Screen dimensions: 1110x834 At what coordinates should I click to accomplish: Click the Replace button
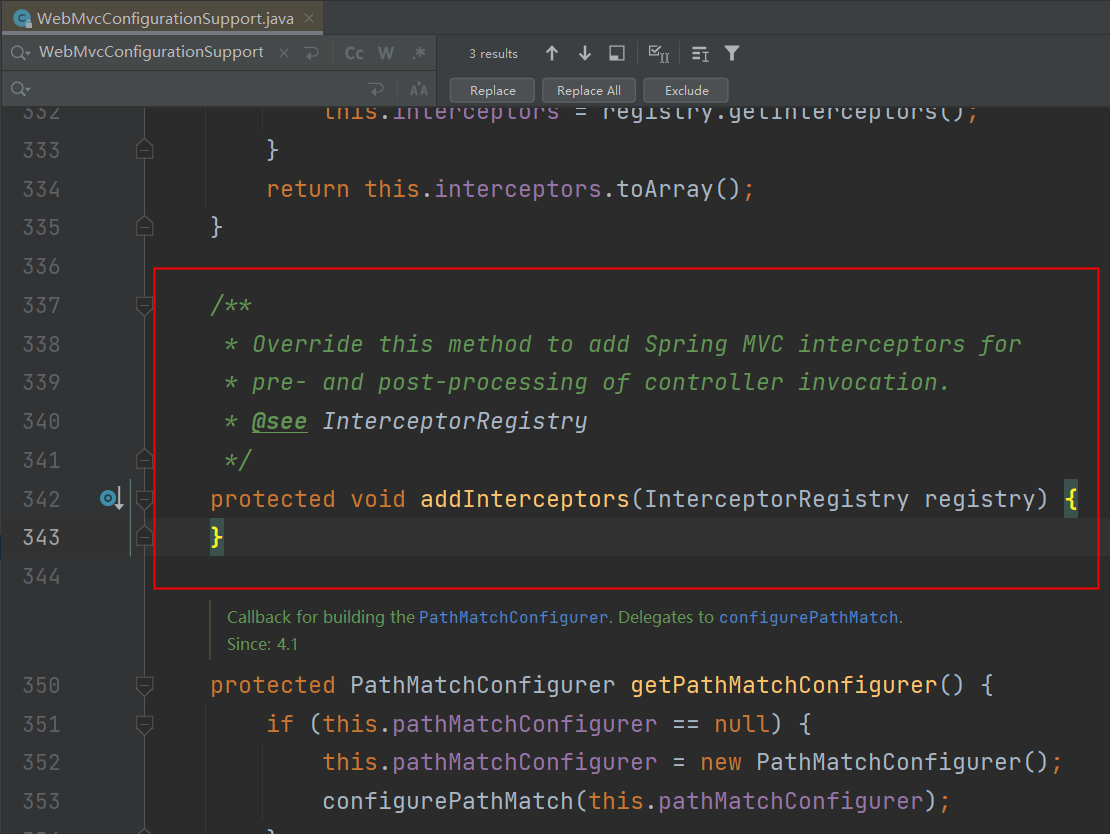(493, 91)
